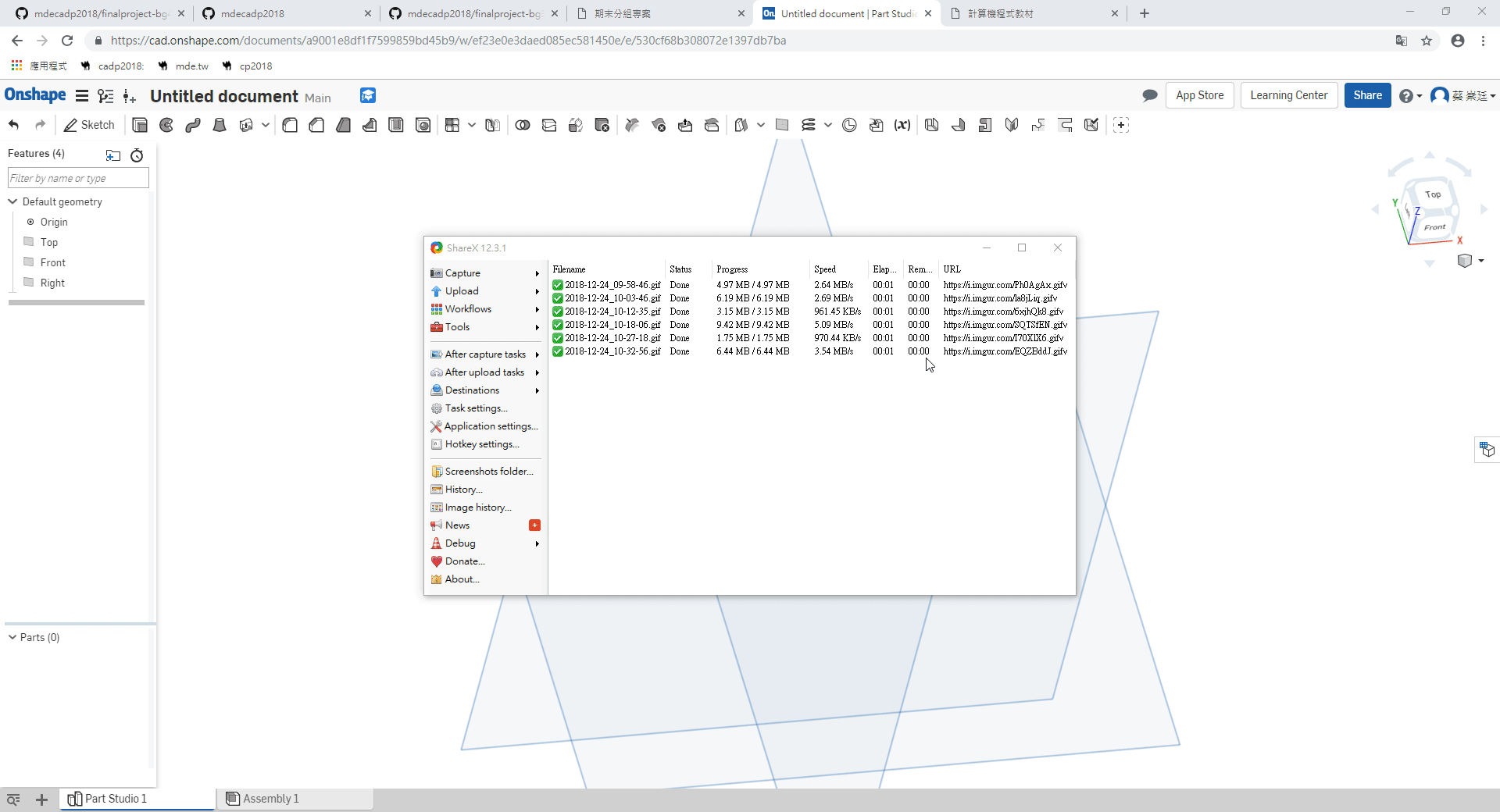The image size is (1500, 812).
Task: Open ShareX Capture menu
Action: [x=462, y=273]
